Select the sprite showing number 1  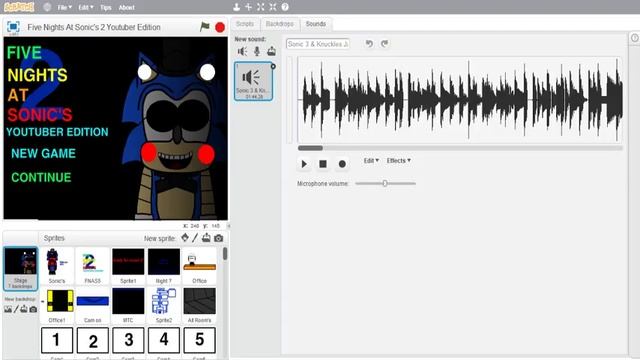pos(57,340)
